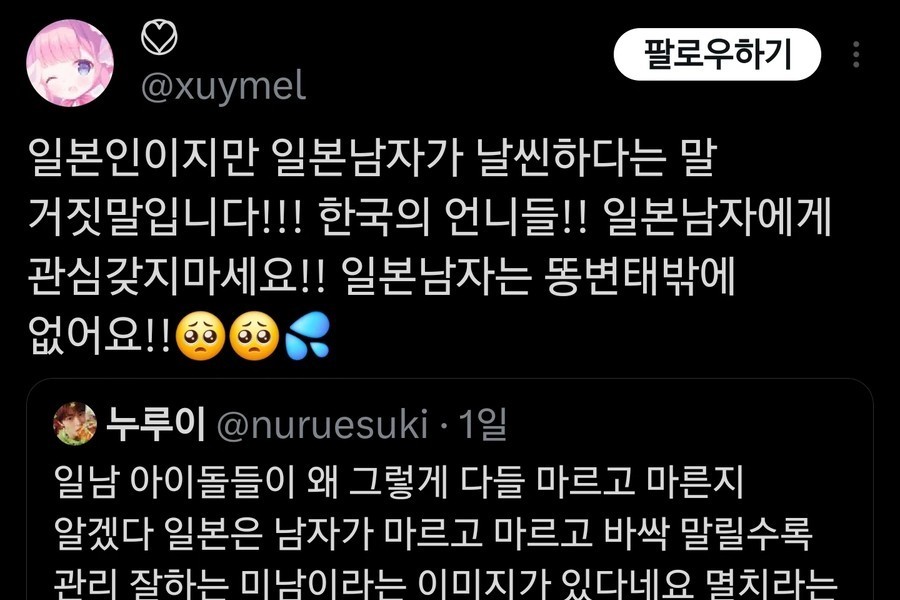Click the 없어요!! text
The width and height of the screenshot is (900, 600).
[x=99, y=336]
